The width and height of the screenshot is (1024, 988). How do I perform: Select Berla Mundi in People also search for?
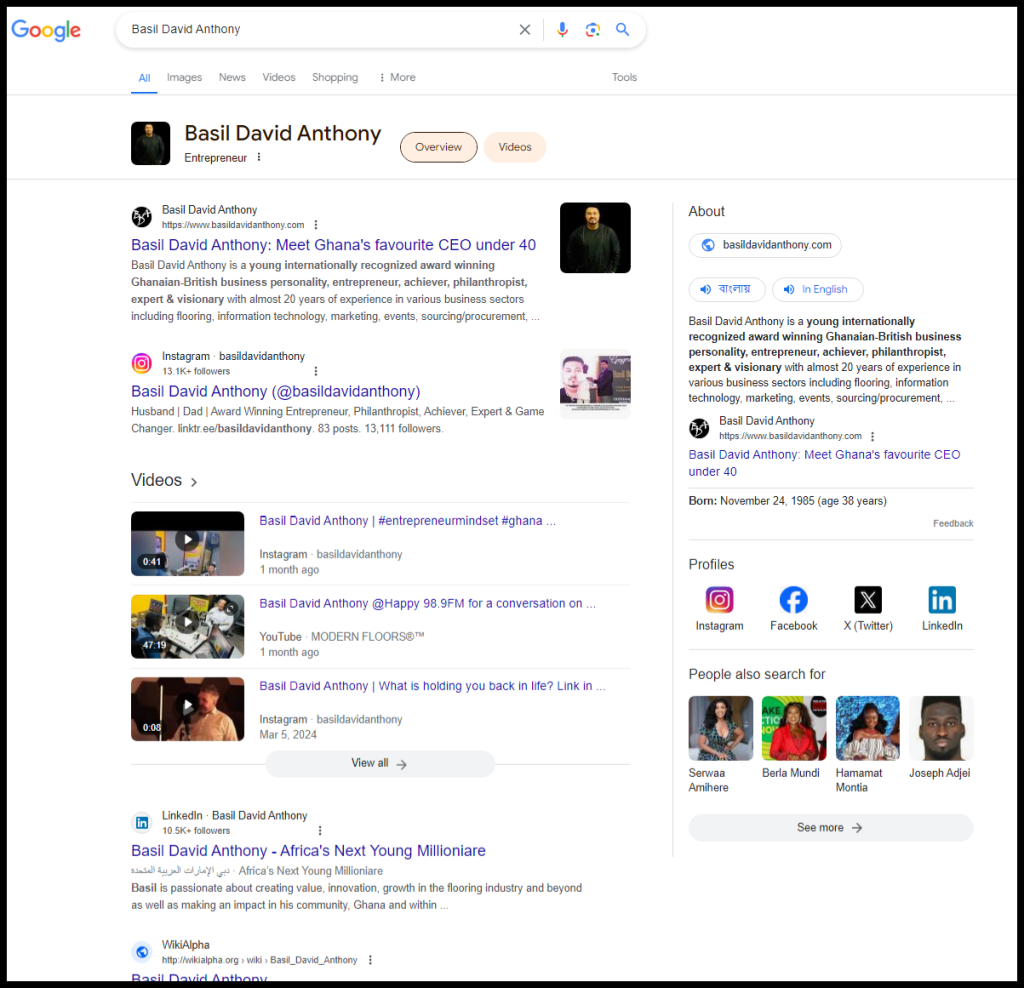coord(793,738)
